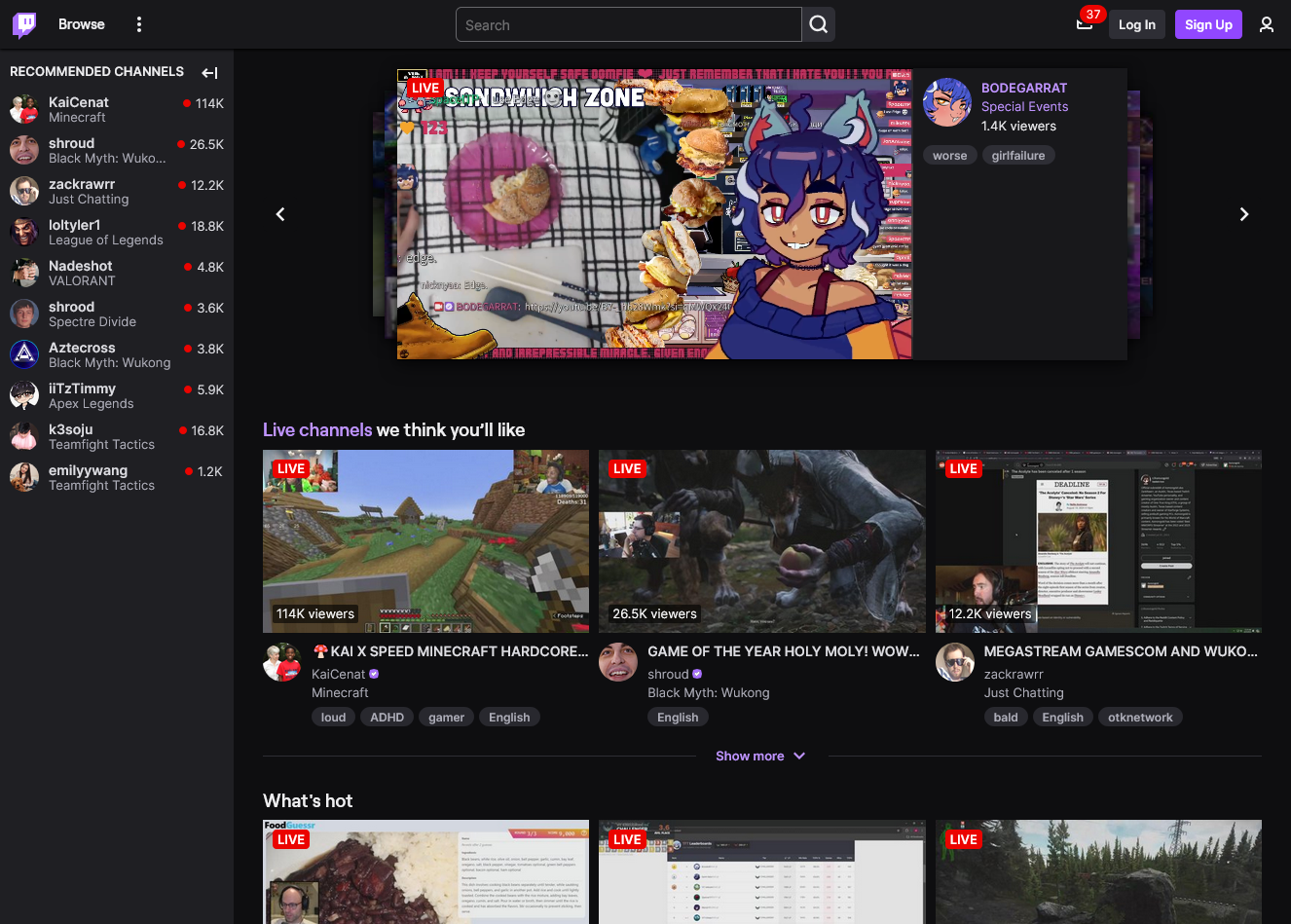Select the 'loud' tag
The width and height of the screenshot is (1291, 924).
click(x=334, y=718)
